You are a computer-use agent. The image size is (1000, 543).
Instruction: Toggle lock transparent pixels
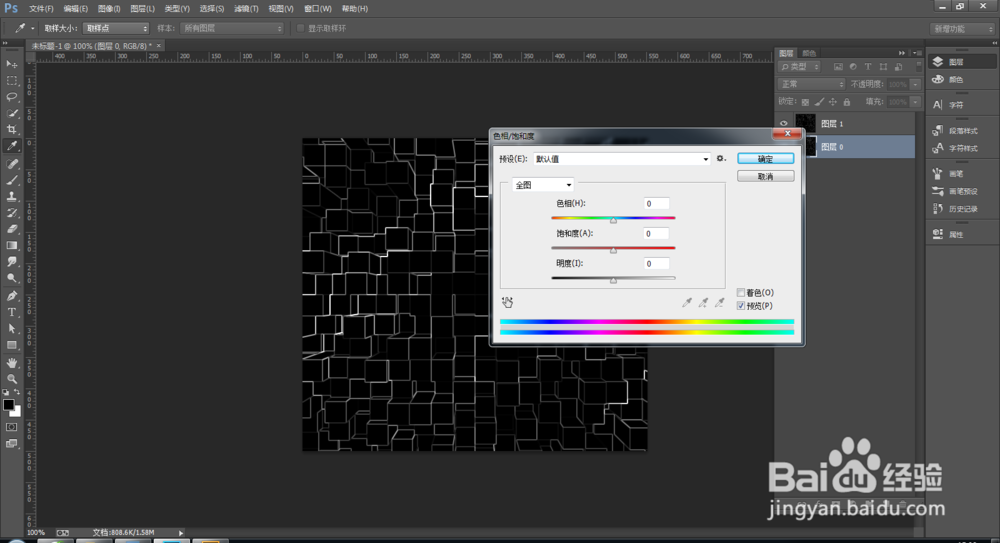click(x=805, y=102)
